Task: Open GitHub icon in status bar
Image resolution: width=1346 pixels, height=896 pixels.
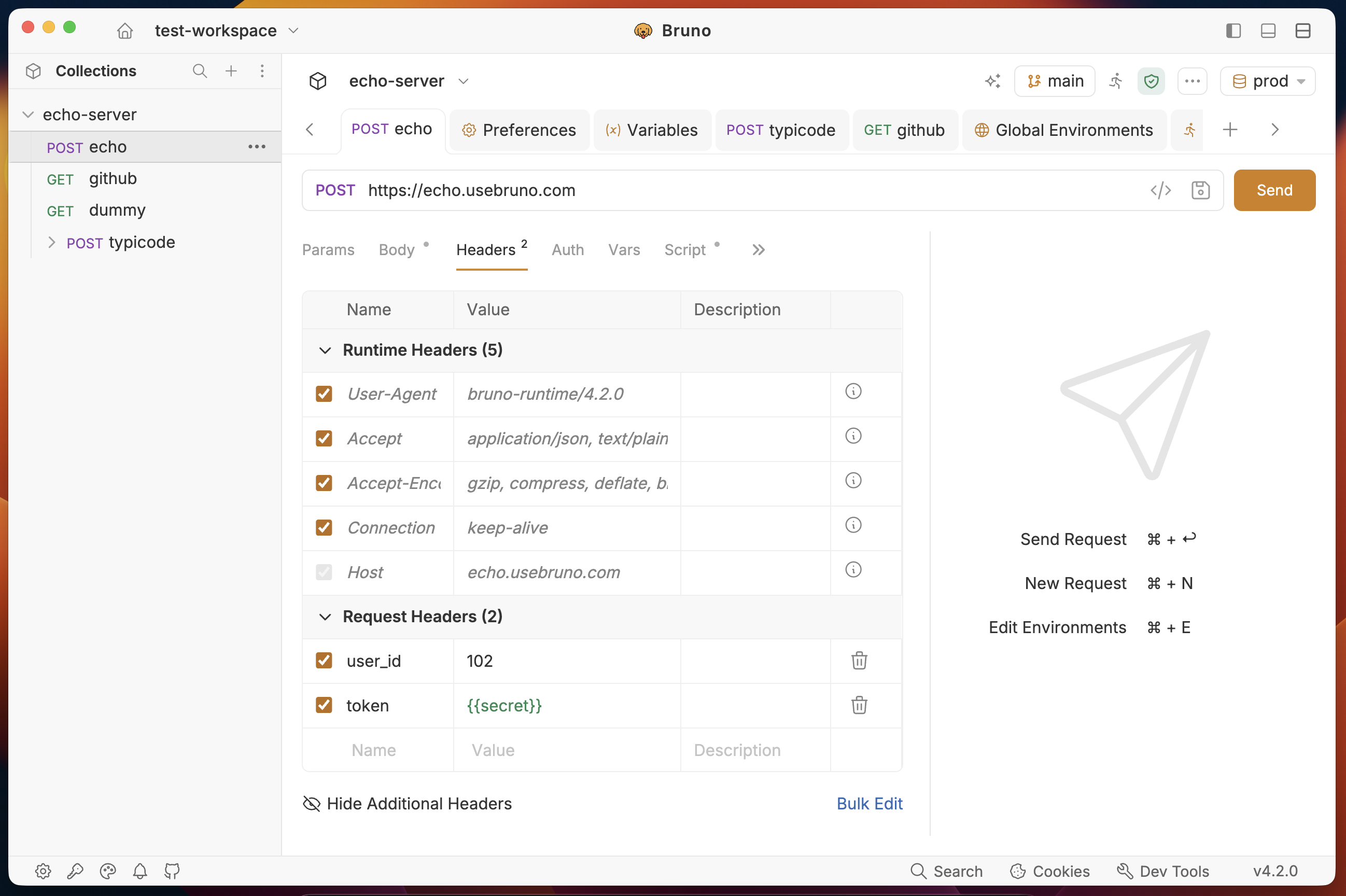Action: pyautogui.click(x=172, y=871)
